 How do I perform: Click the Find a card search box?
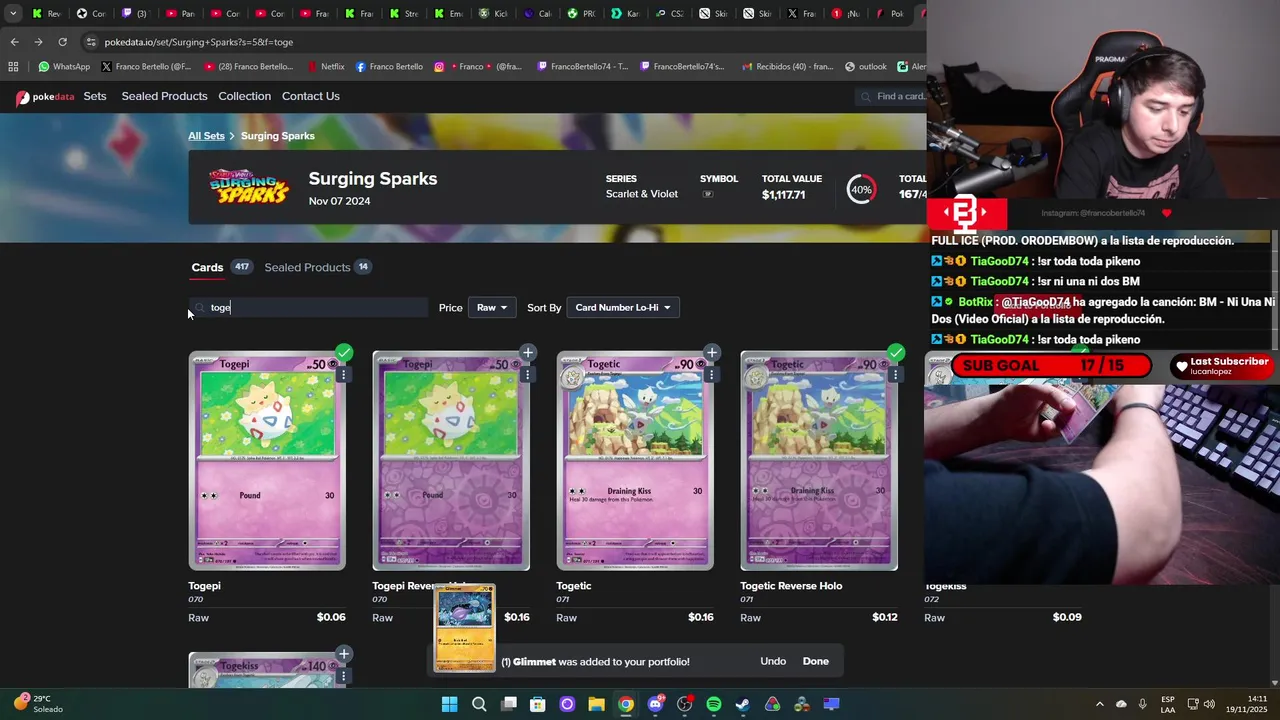pyautogui.click(x=892, y=96)
